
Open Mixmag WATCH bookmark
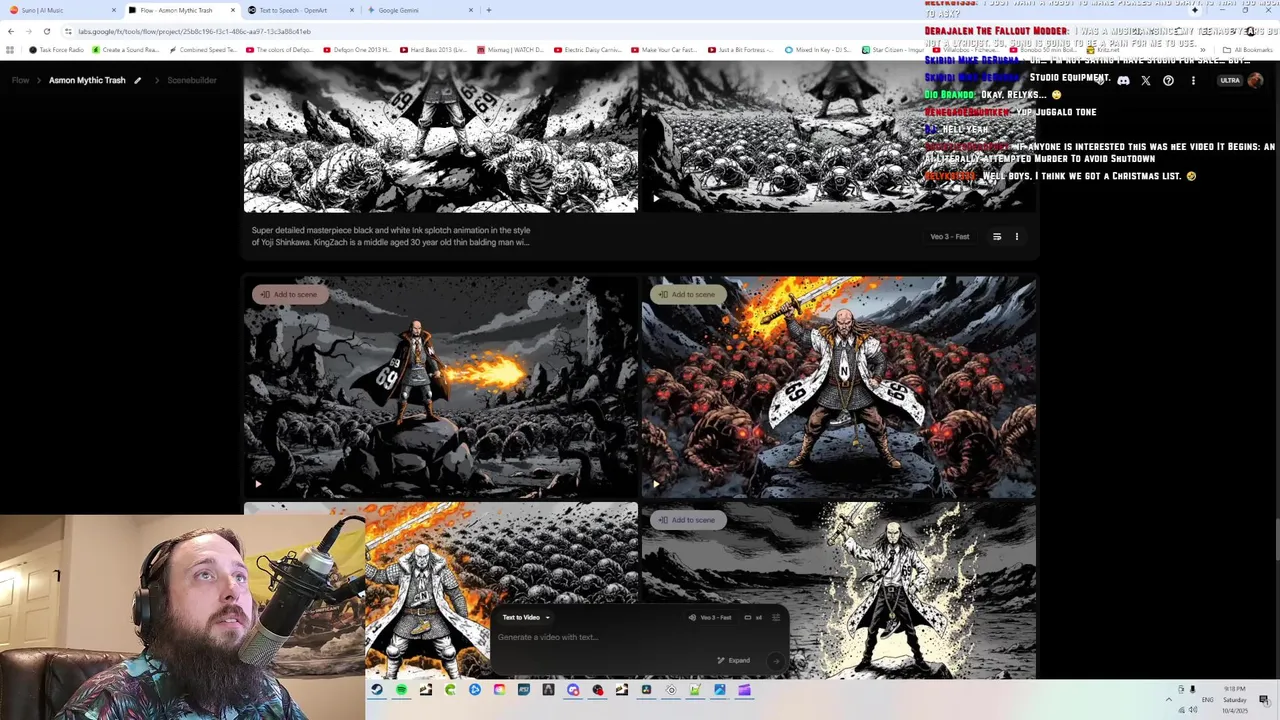511,50
